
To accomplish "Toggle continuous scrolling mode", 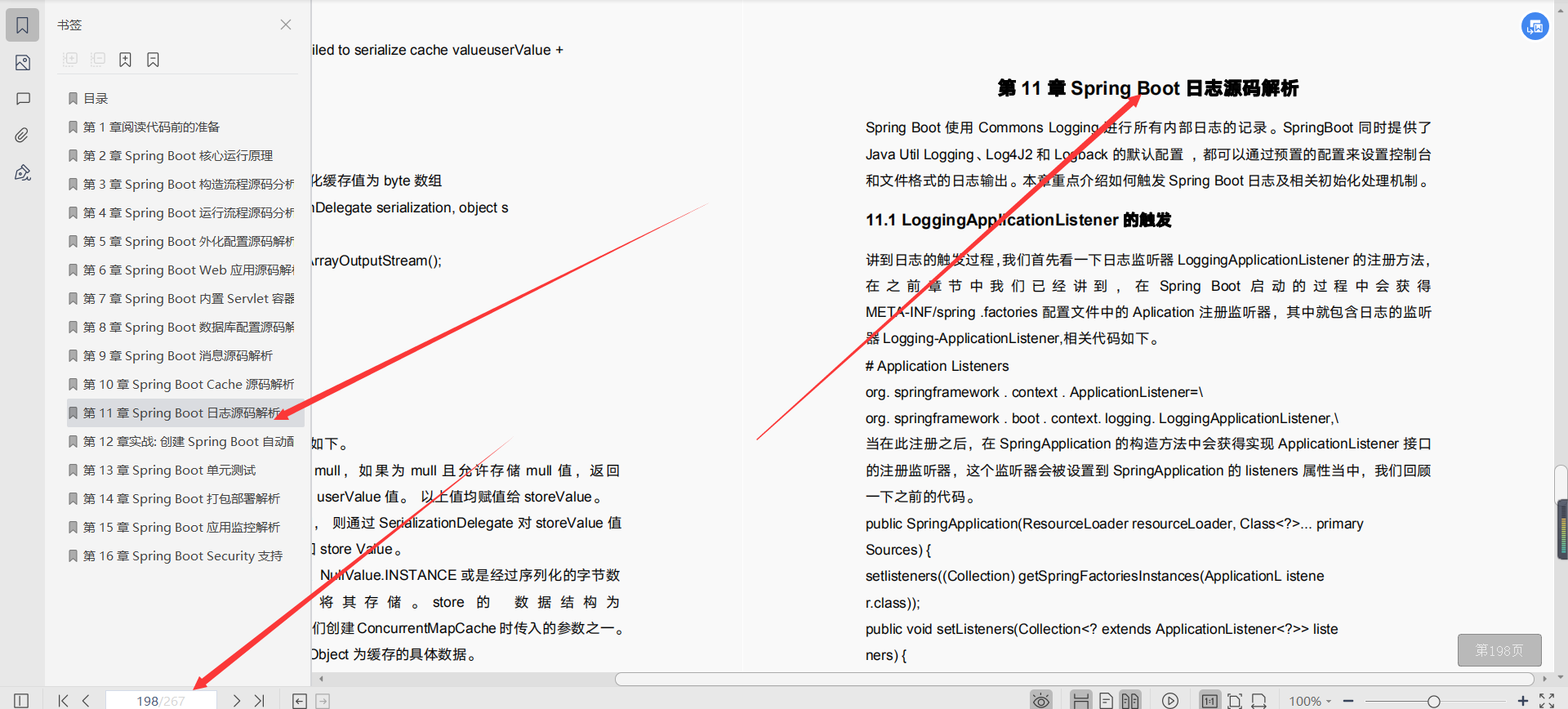I will pos(1080,700).
